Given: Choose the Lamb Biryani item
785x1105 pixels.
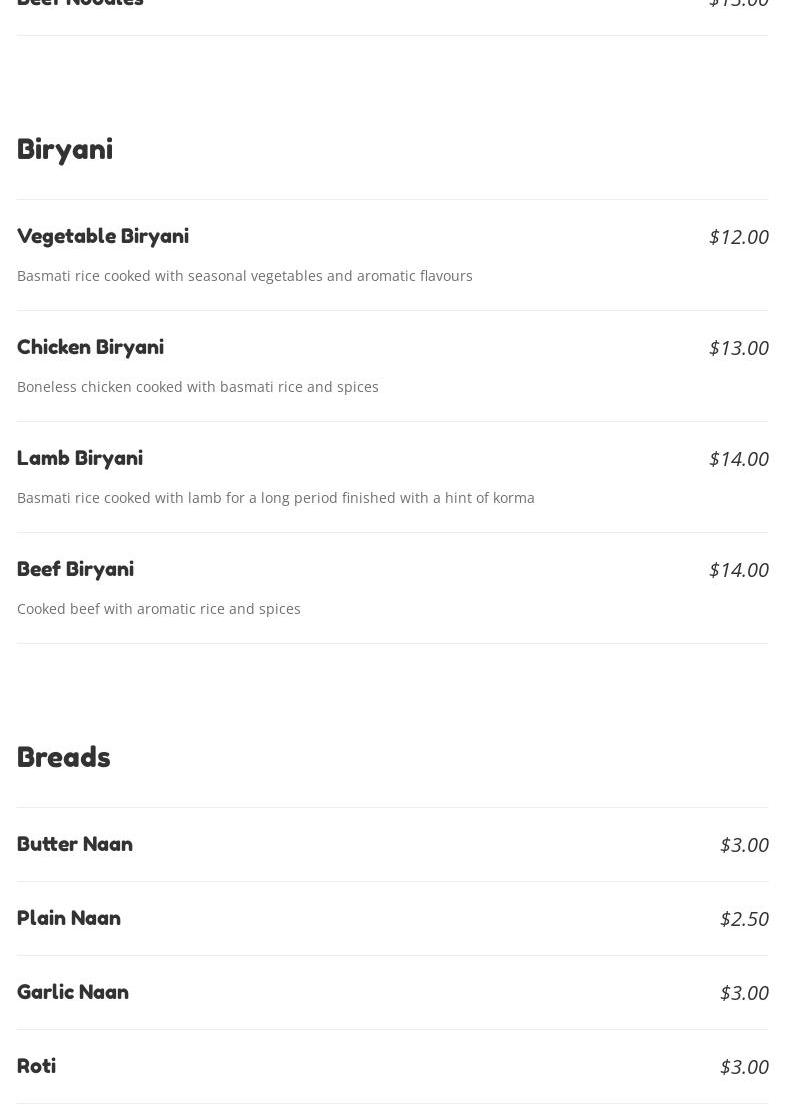Looking at the screenshot, I should tap(80, 458).
